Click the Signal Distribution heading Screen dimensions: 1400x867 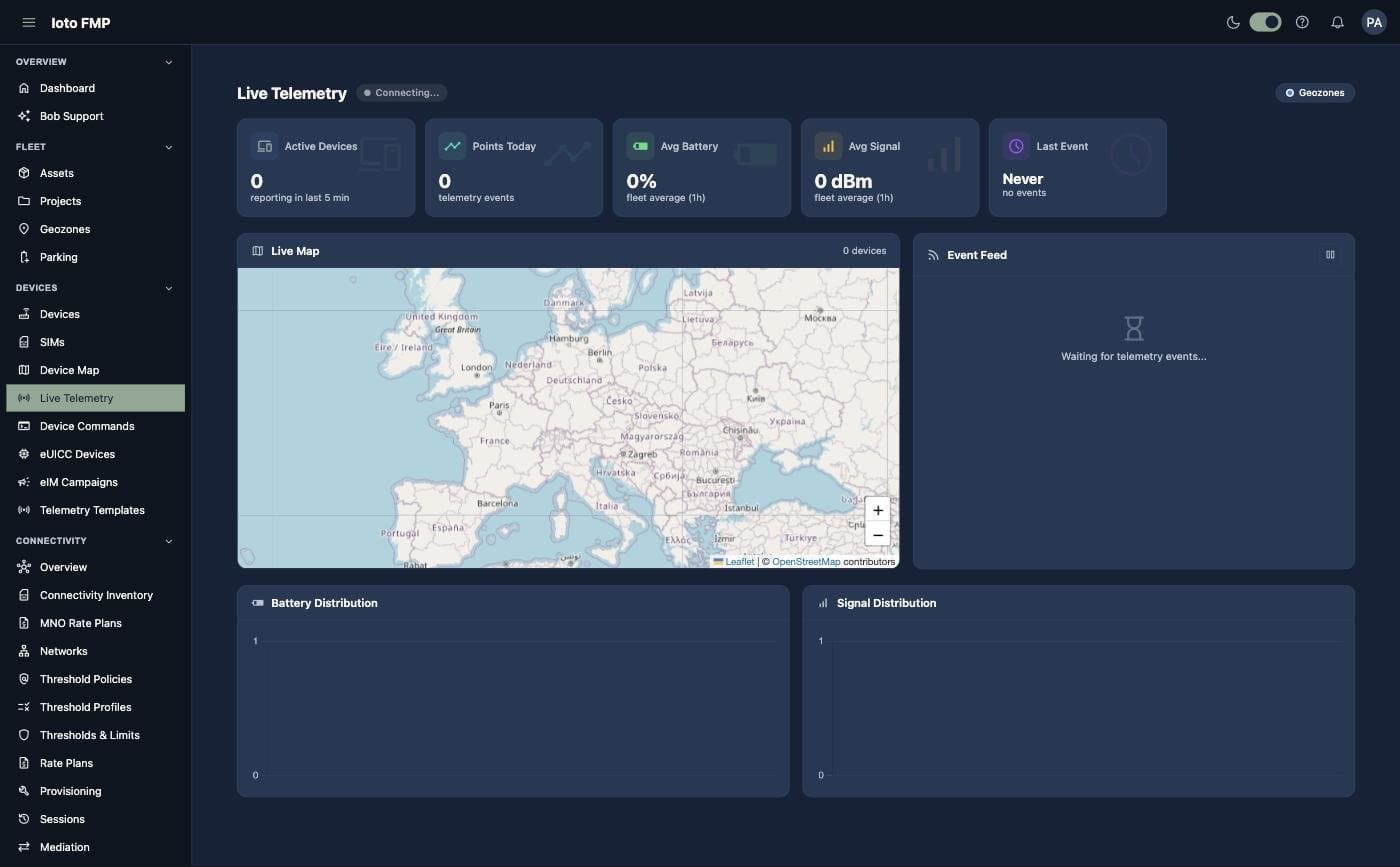point(886,603)
